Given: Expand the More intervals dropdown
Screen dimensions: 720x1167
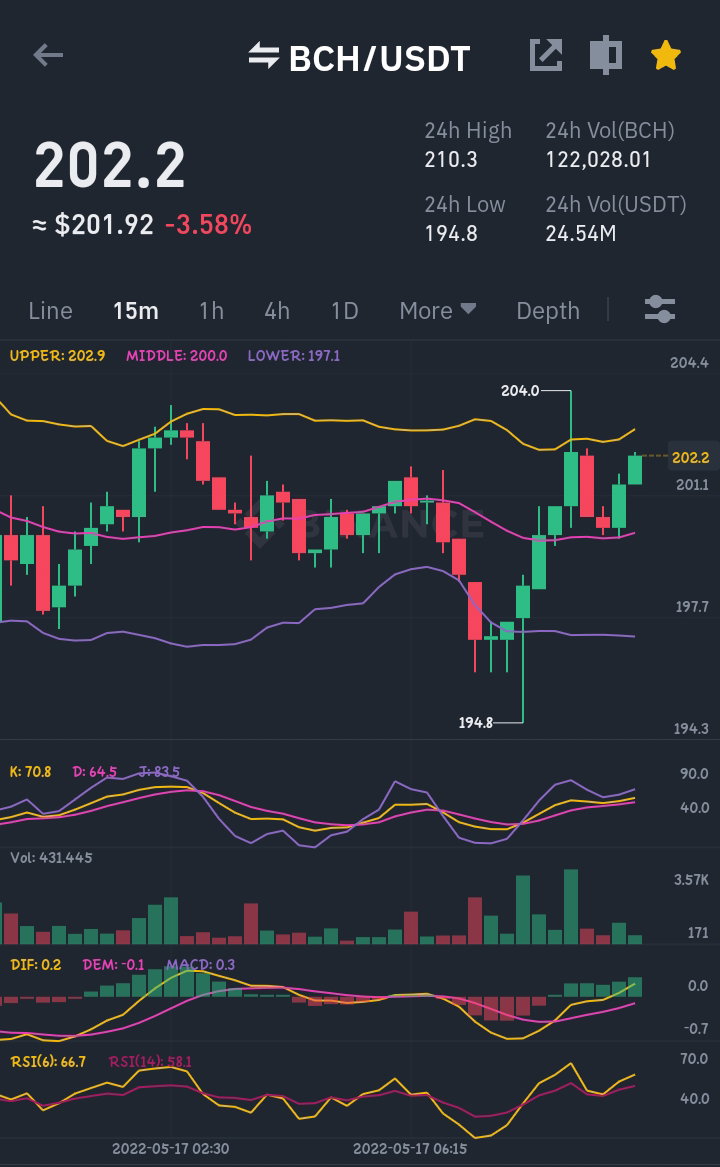Looking at the screenshot, I should pyautogui.click(x=438, y=310).
